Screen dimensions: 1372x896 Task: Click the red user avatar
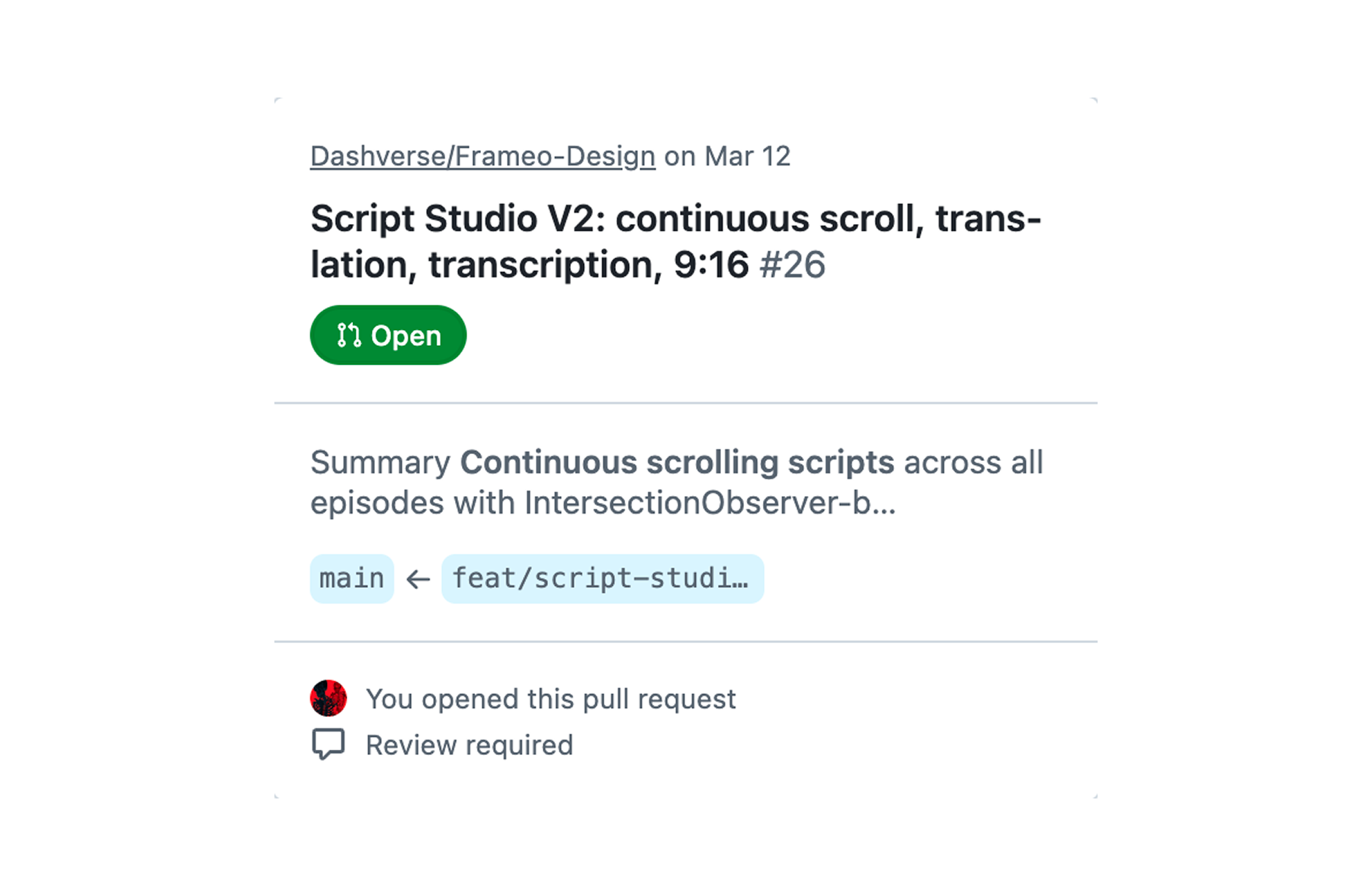(329, 699)
